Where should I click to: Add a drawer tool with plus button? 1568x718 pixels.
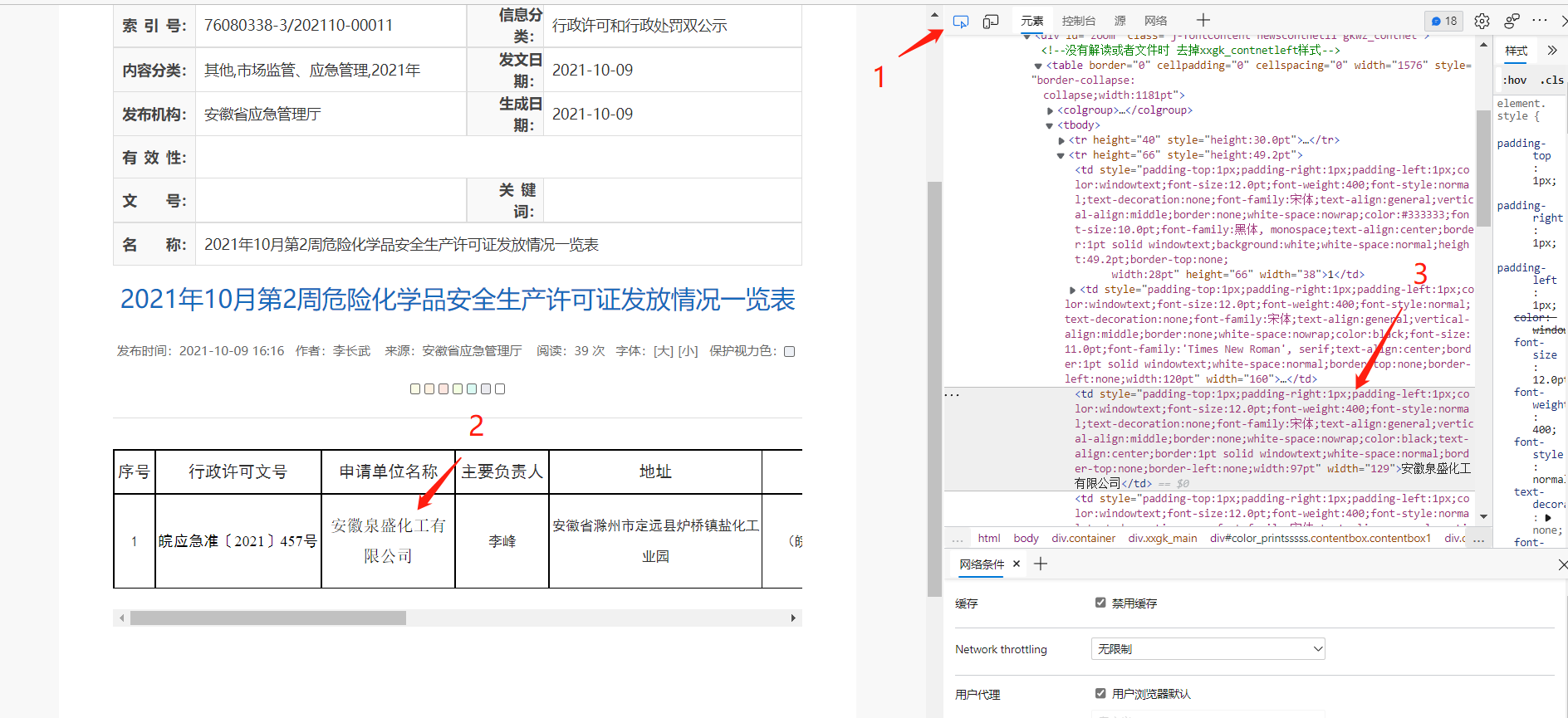coord(1041,564)
